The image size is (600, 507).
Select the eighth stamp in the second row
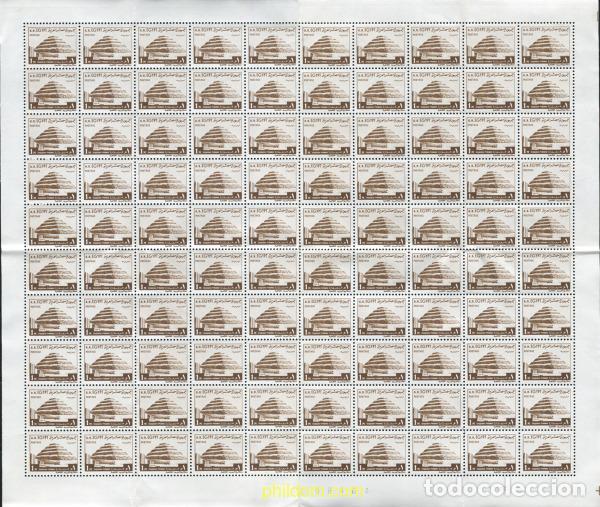(437, 90)
